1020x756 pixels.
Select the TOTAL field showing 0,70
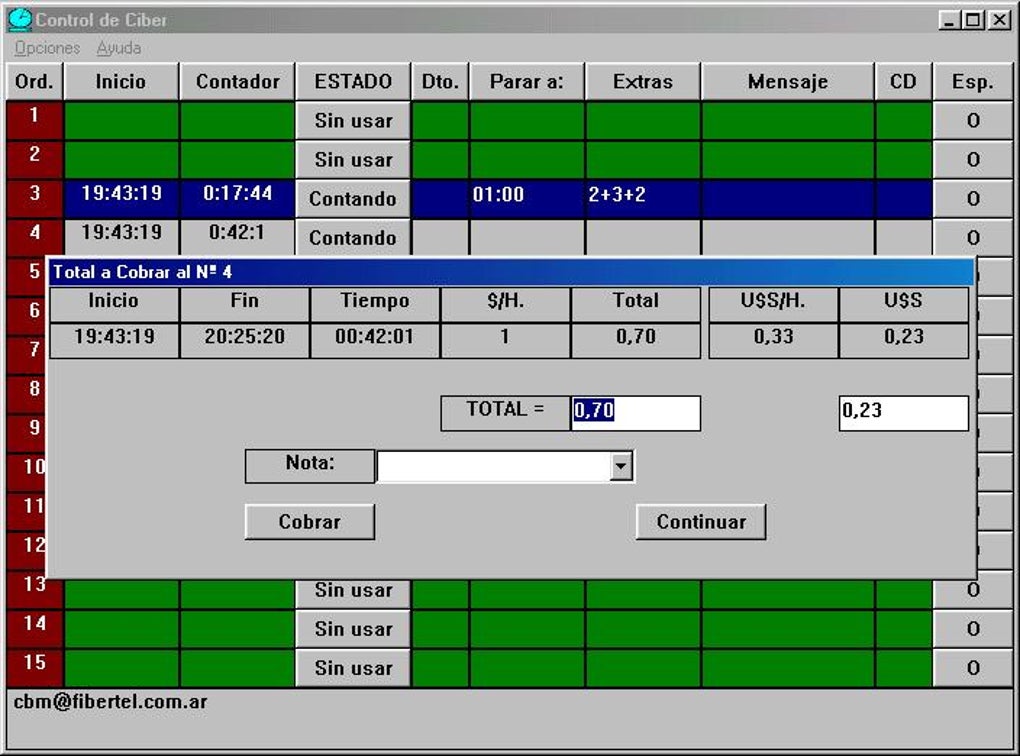tap(634, 412)
